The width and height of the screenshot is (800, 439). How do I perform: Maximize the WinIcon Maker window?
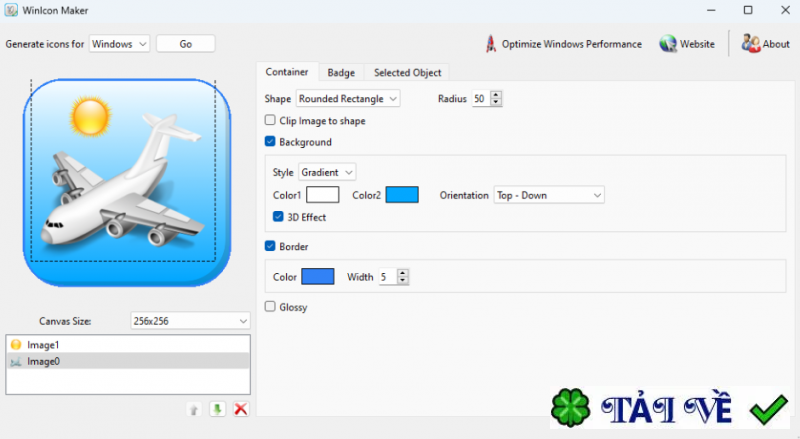click(x=748, y=10)
